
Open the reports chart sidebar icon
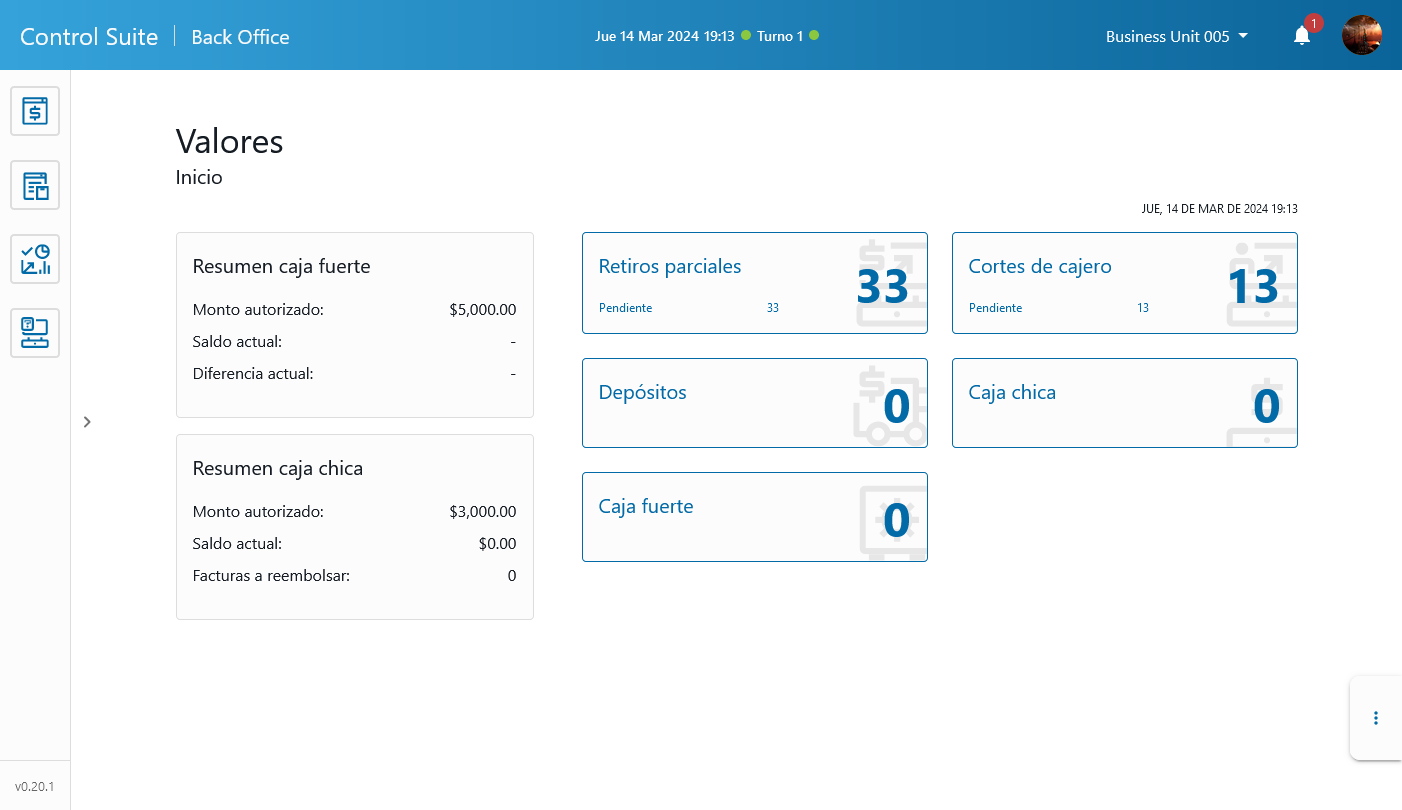pos(35,259)
